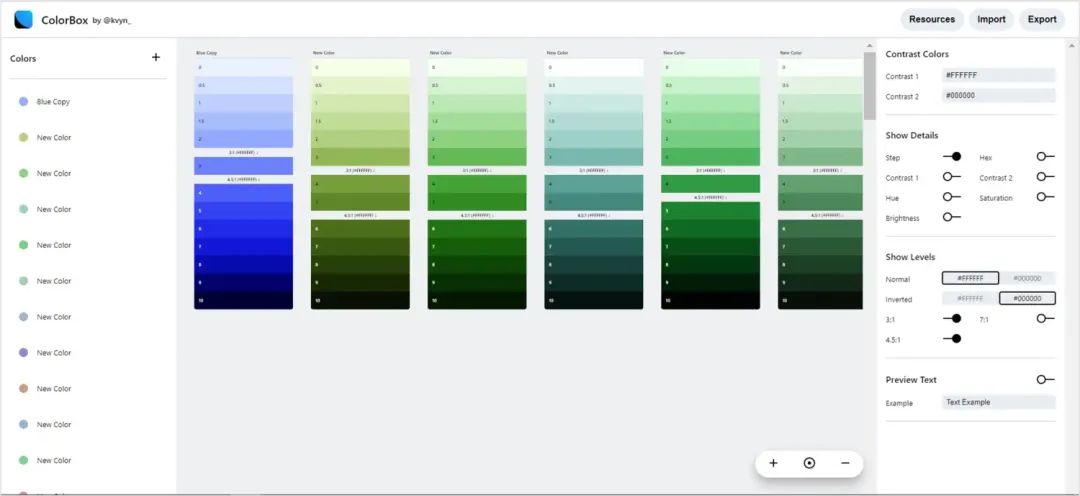This screenshot has width=1080, height=496.
Task: Click the Blue Copy palette step 3 swatch
Action: [x=243, y=166]
